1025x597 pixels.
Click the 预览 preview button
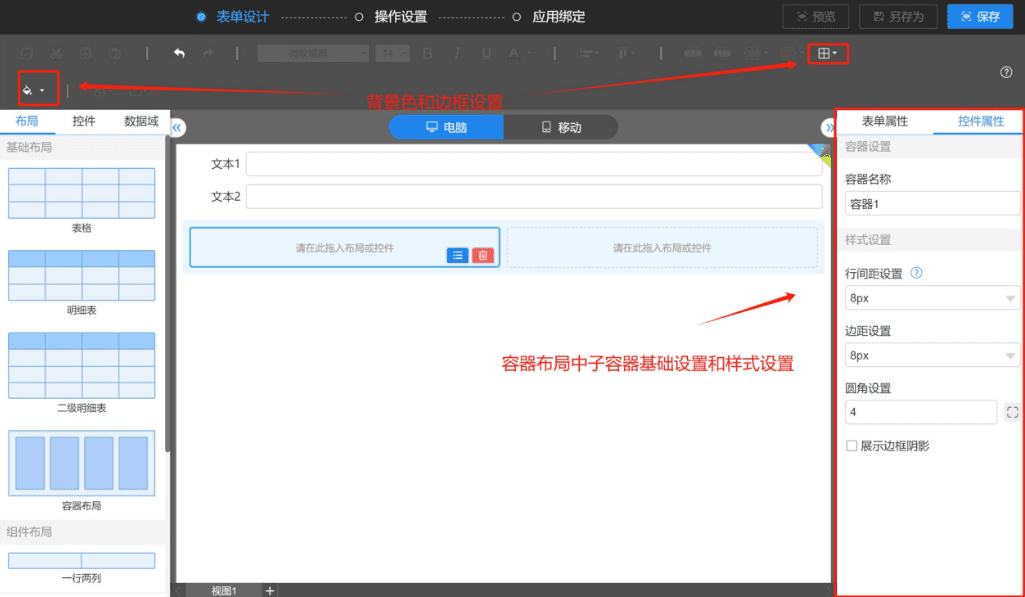[x=816, y=17]
